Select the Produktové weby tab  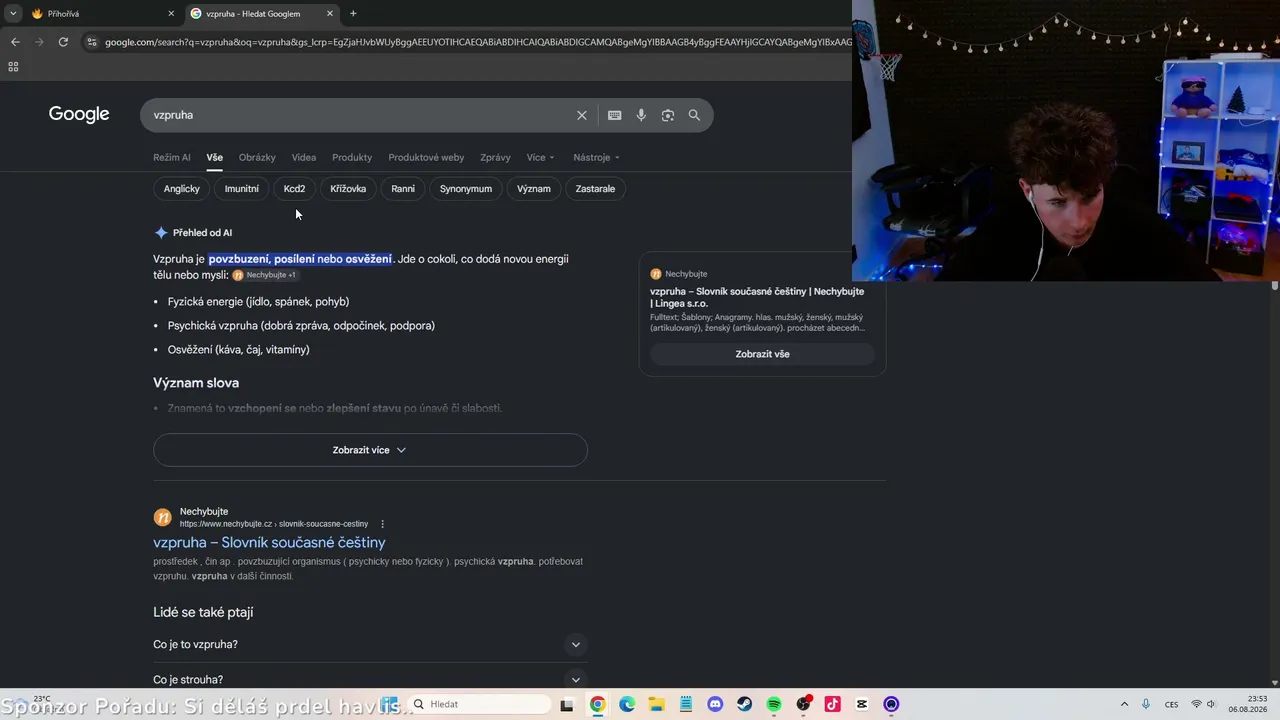tap(426, 157)
